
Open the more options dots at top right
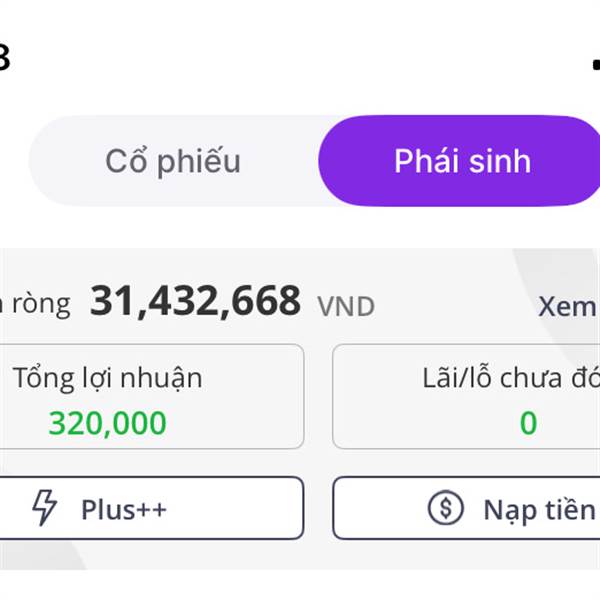596,64
